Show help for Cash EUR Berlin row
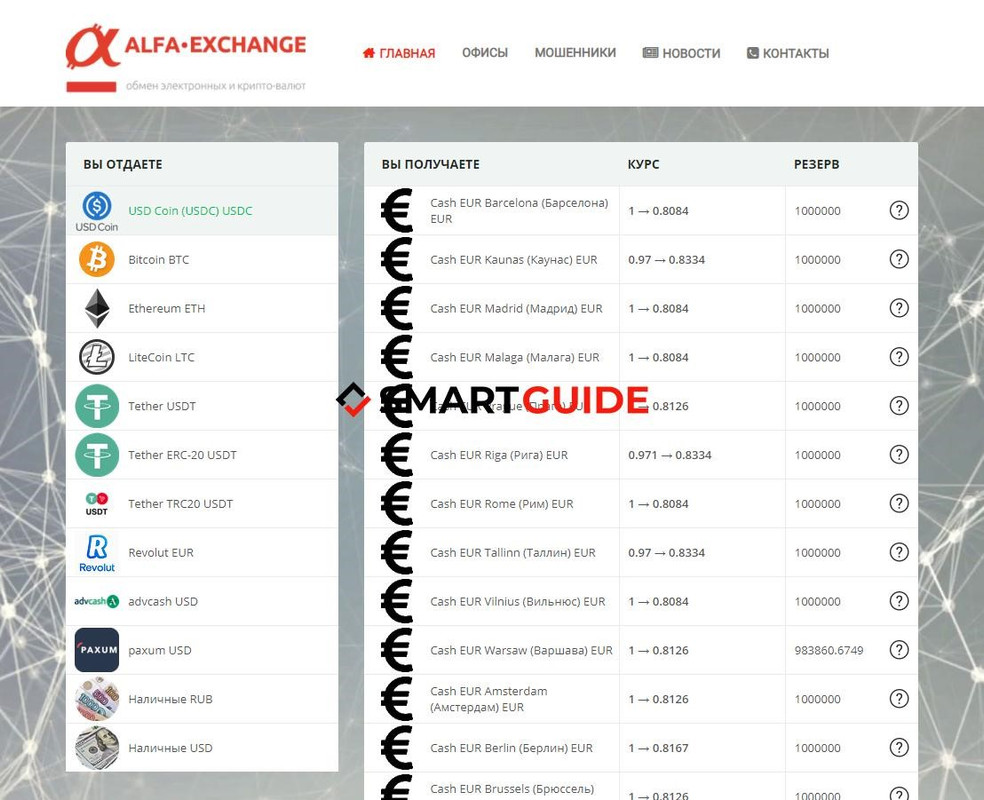This screenshot has height=800, width=984. (899, 747)
